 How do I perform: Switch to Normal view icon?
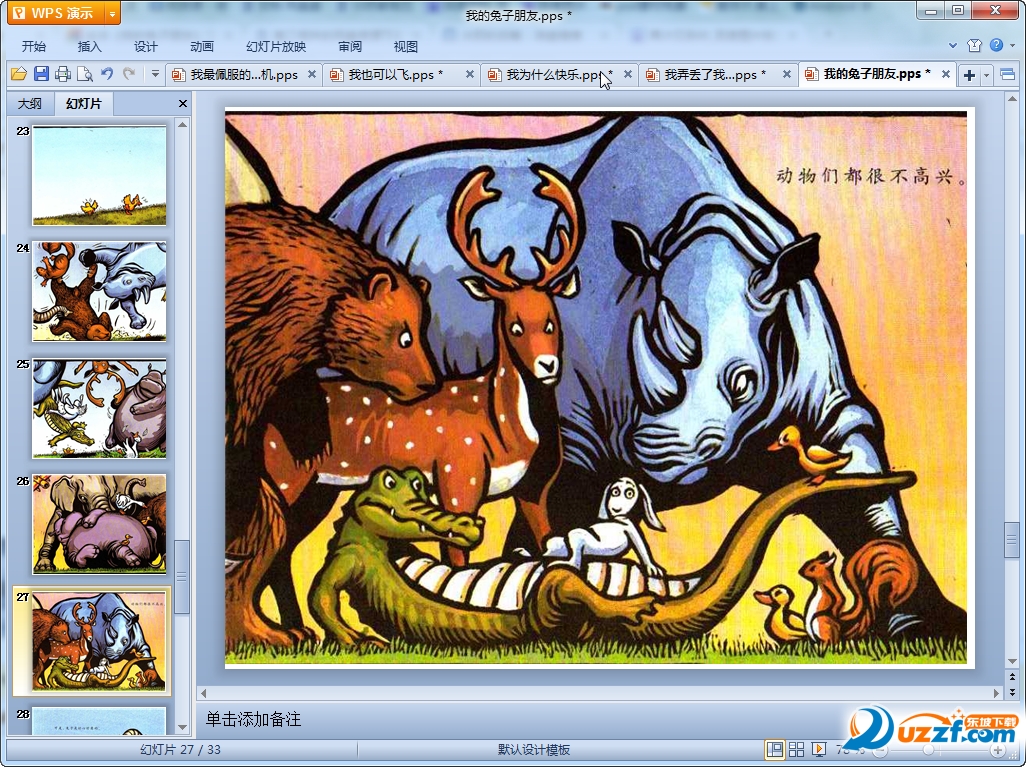(x=775, y=749)
